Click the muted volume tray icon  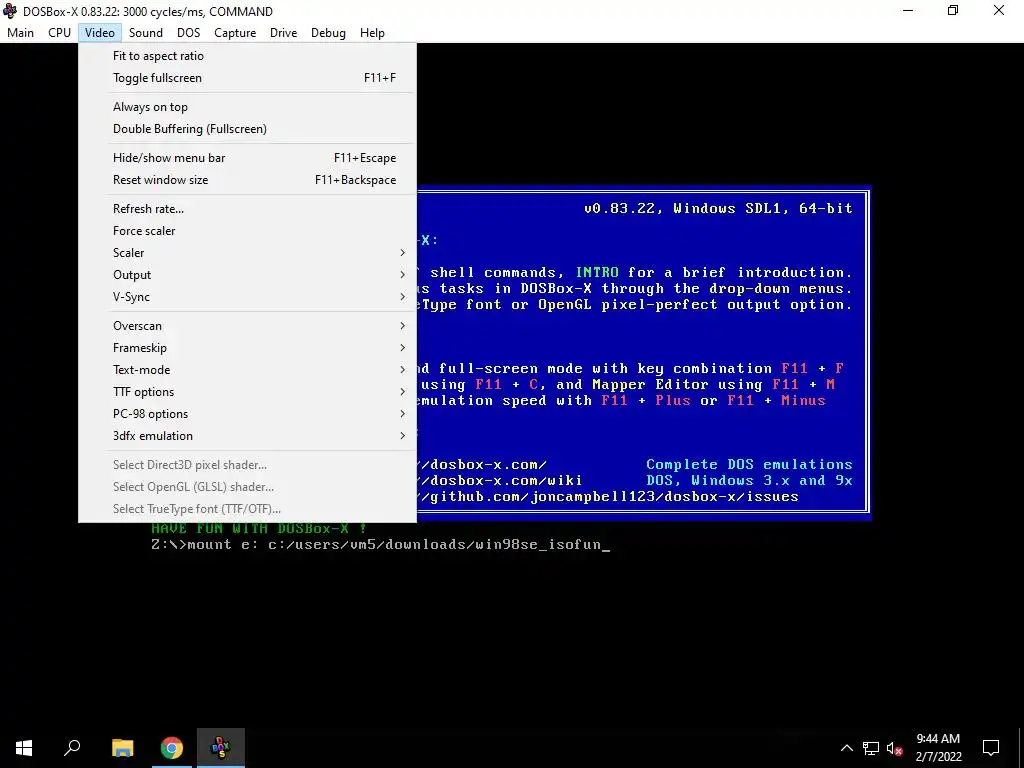point(894,748)
